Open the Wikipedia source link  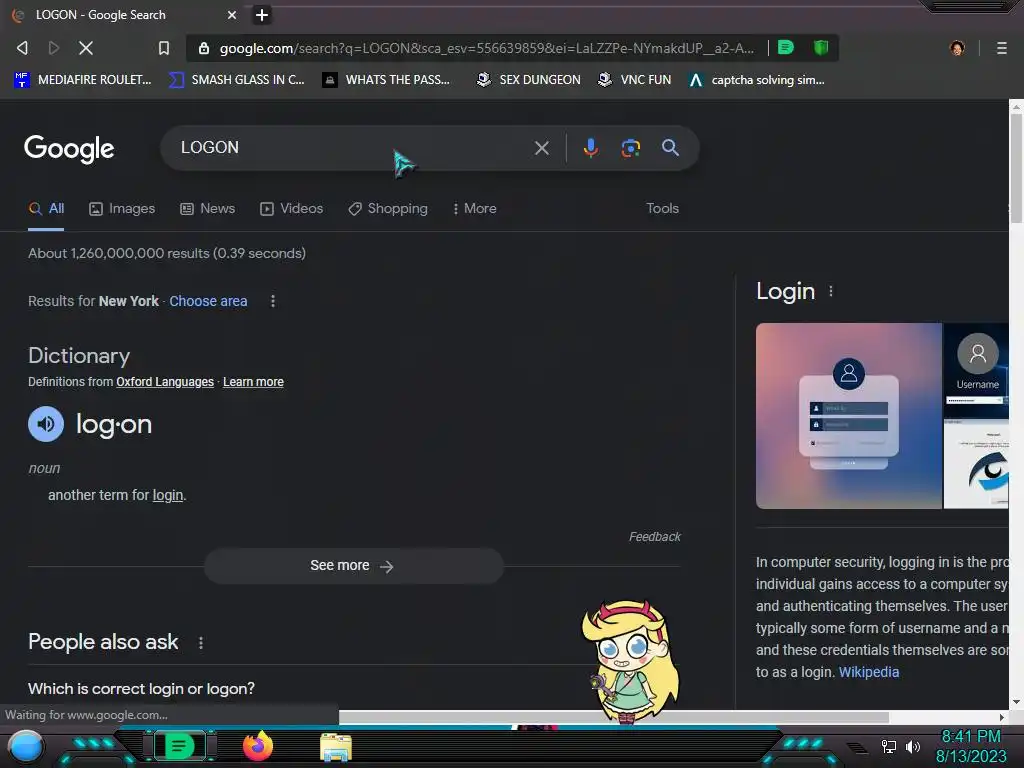[869, 672]
